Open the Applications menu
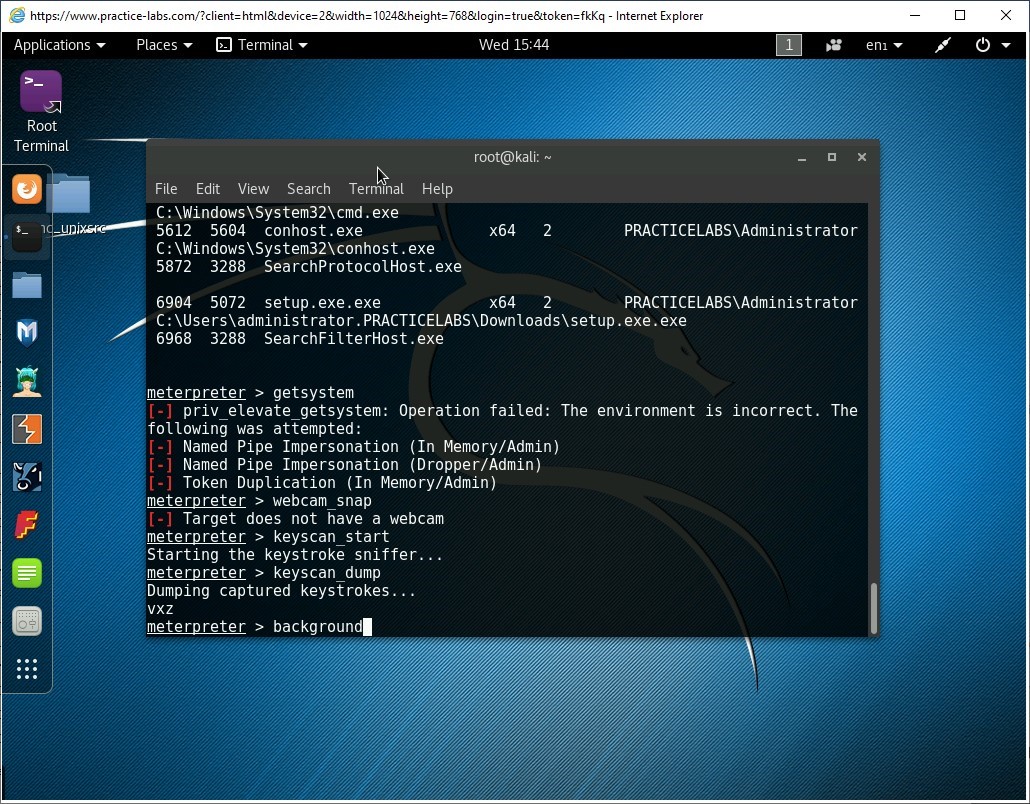The width and height of the screenshot is (1030, 804). (x=59, y=45)
